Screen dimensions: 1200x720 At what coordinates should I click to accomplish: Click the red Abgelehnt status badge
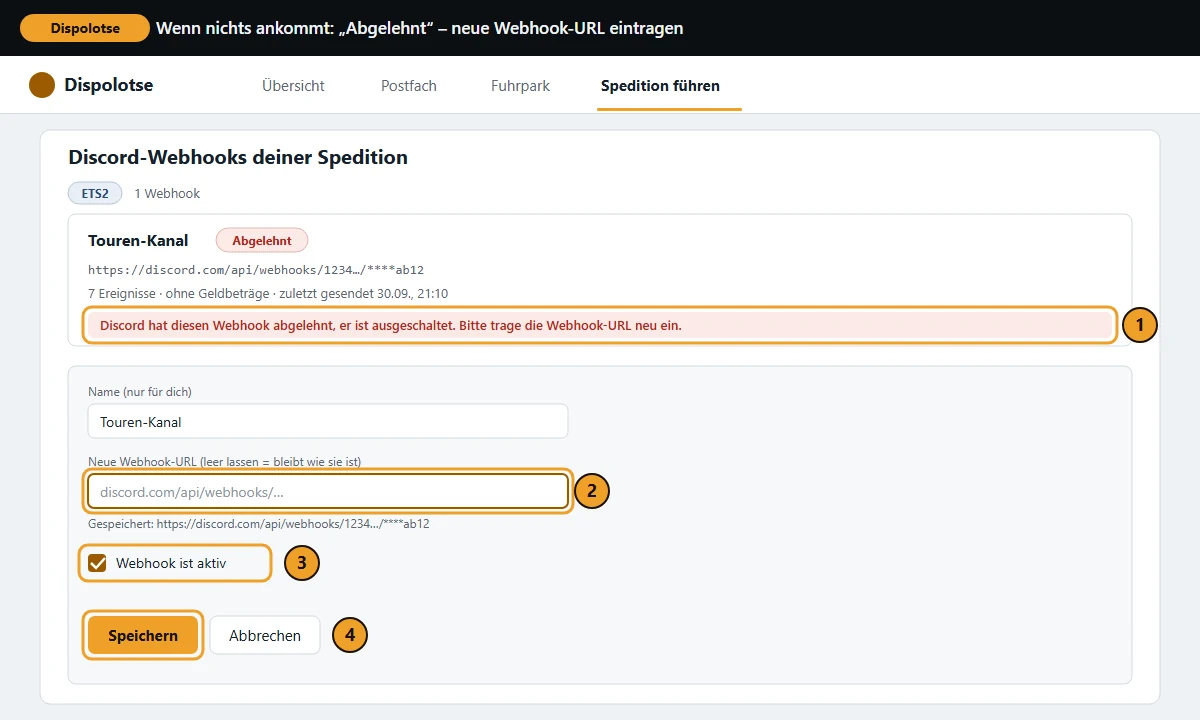262,241
